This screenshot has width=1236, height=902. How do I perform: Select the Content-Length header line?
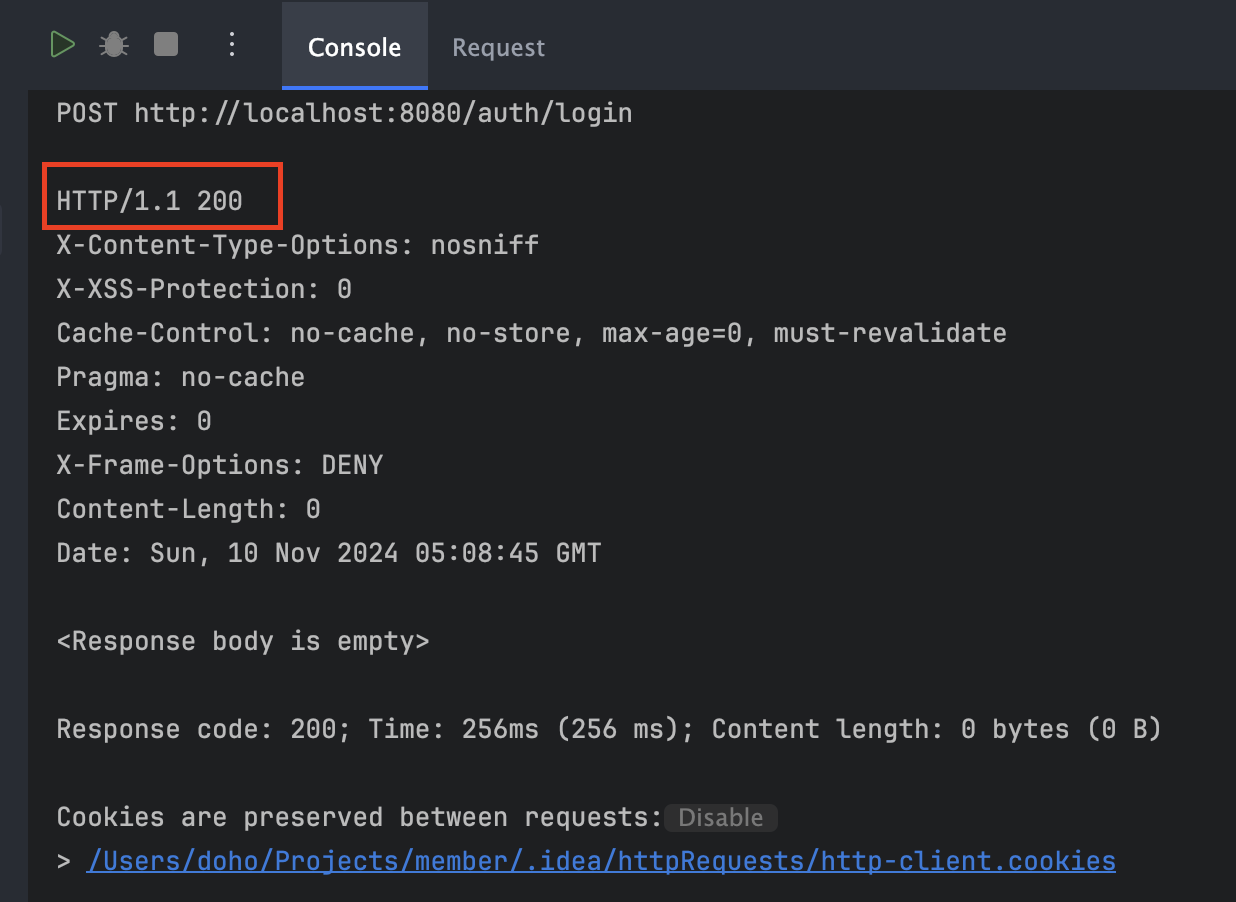(x=188, y=509)
